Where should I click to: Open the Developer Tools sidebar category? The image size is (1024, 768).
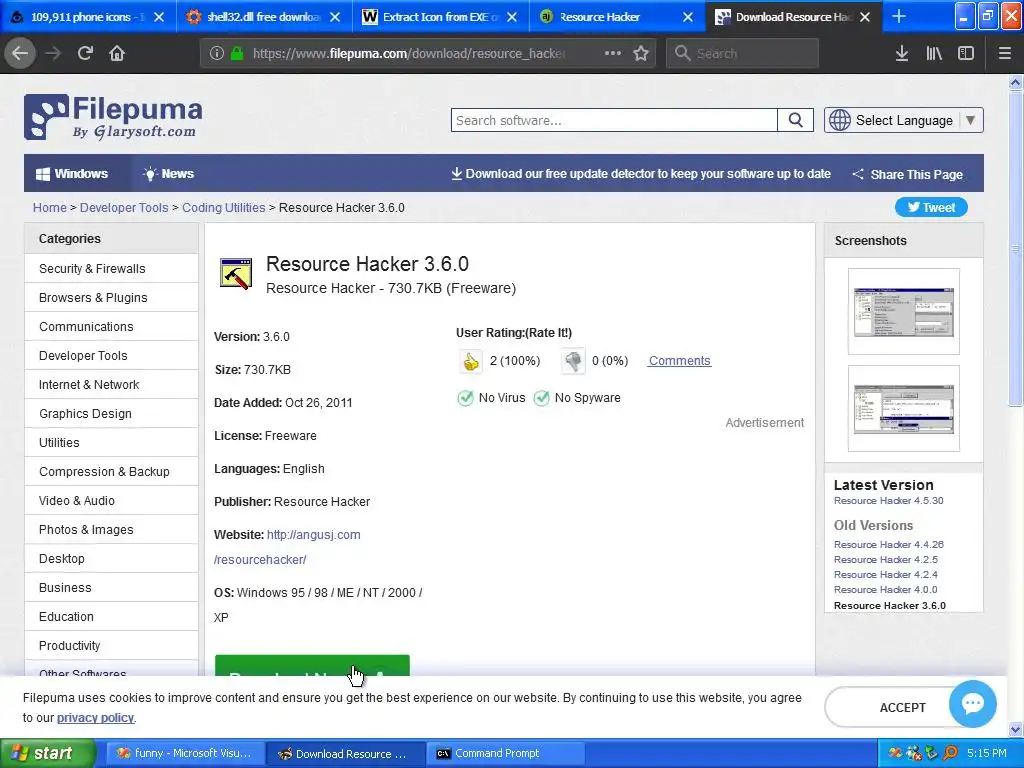[111, 356]
